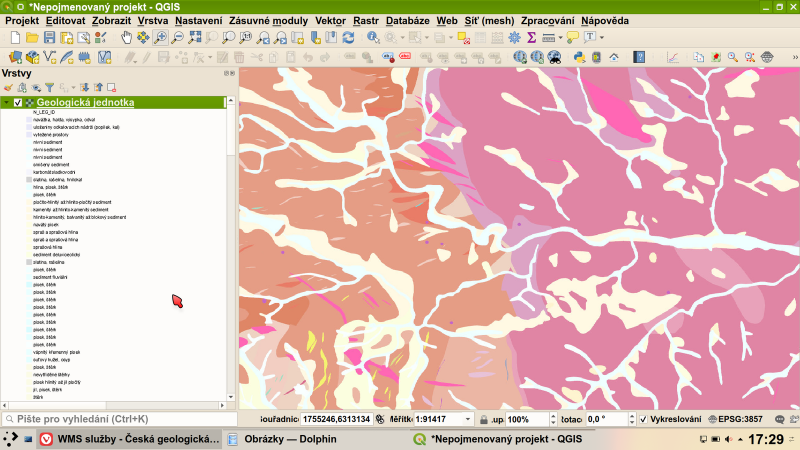Click the search locator input field
This screenshot has width=800, height=450.
[x=120, y=419]
